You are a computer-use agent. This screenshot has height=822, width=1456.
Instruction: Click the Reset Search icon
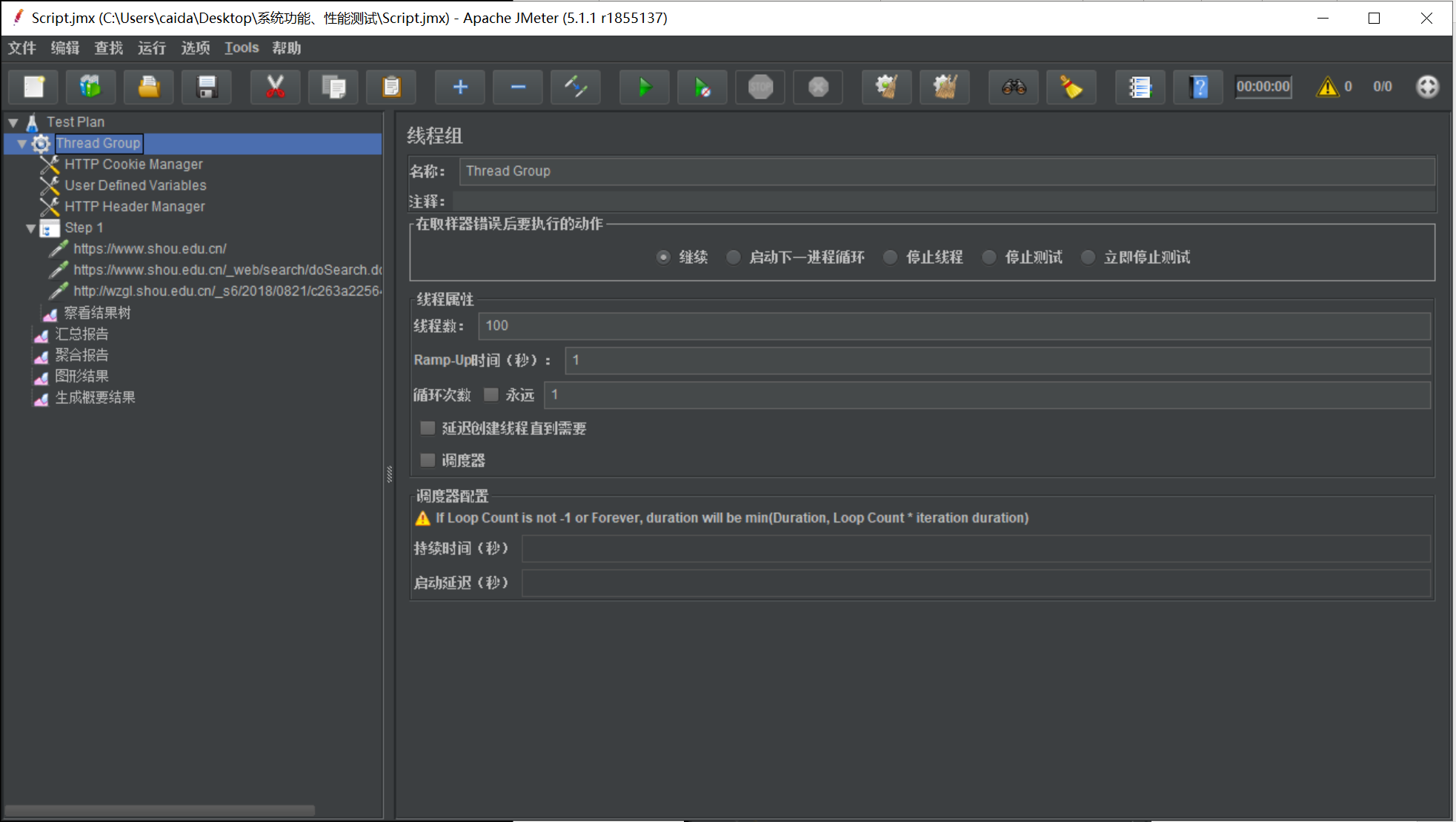tap(1071, 87)
